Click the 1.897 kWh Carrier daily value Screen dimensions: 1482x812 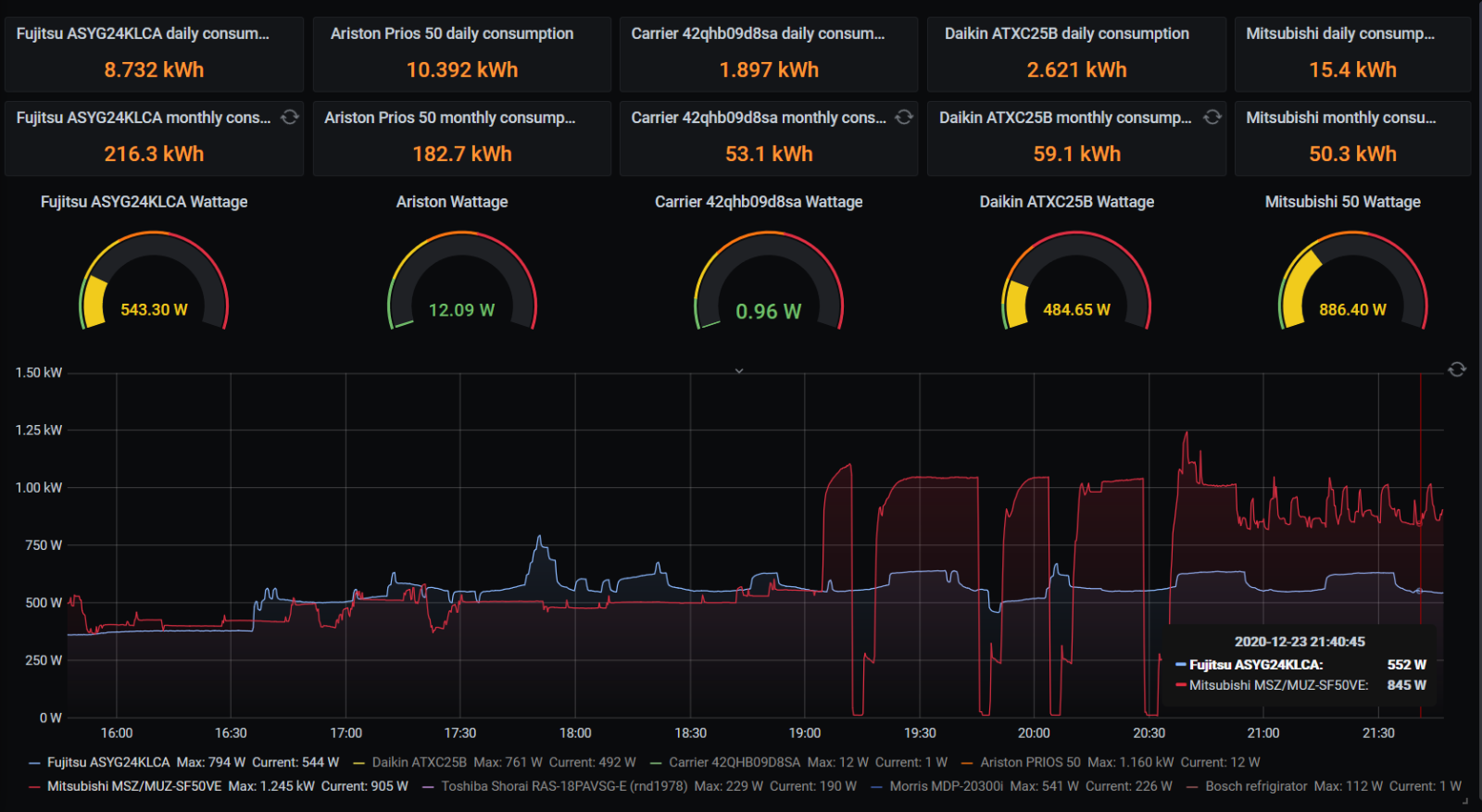769,69
